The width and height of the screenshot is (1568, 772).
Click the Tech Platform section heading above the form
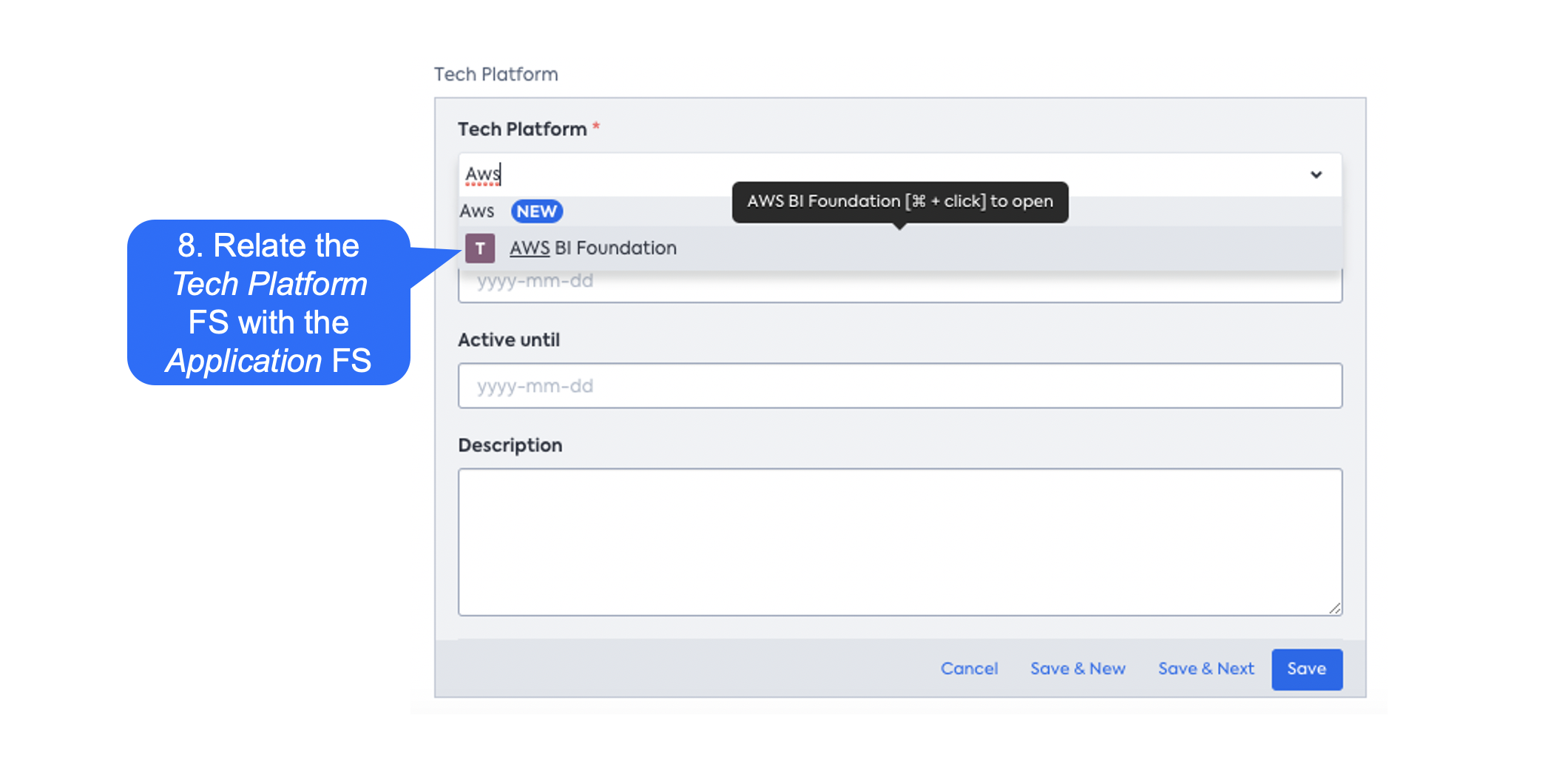[x=496, y=75]
